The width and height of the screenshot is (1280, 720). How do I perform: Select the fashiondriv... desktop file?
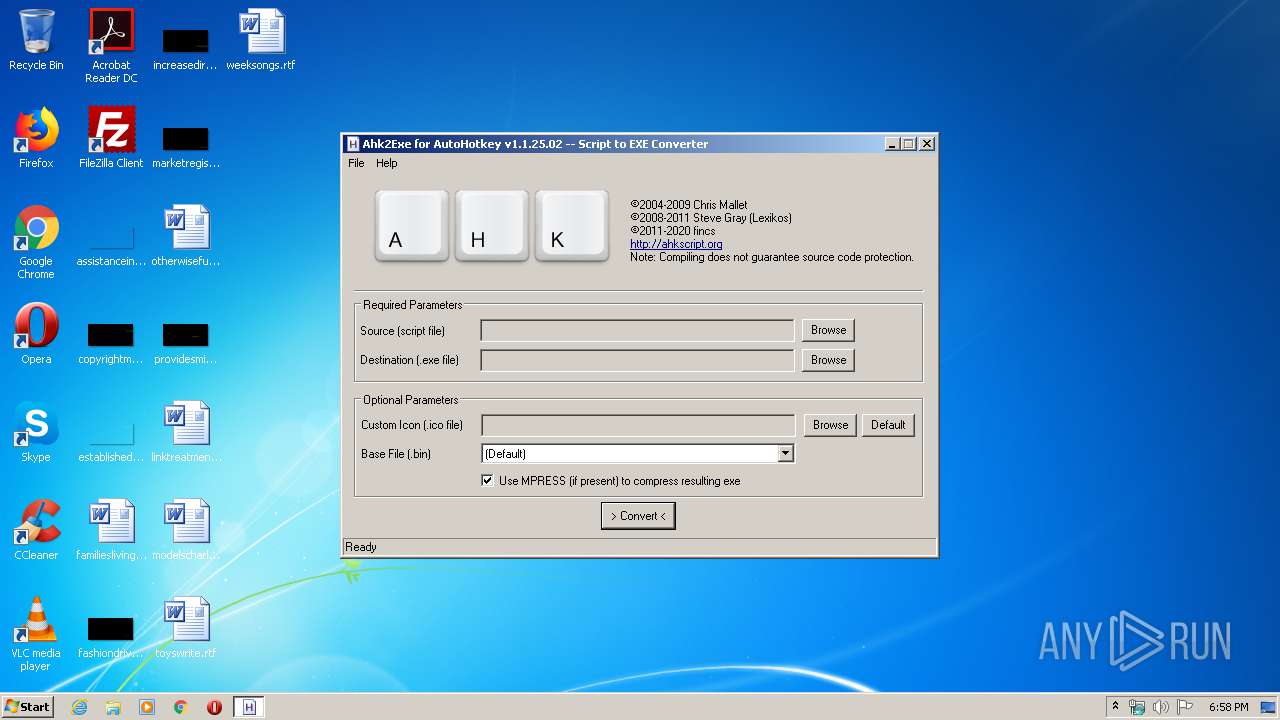click(111, 635)
